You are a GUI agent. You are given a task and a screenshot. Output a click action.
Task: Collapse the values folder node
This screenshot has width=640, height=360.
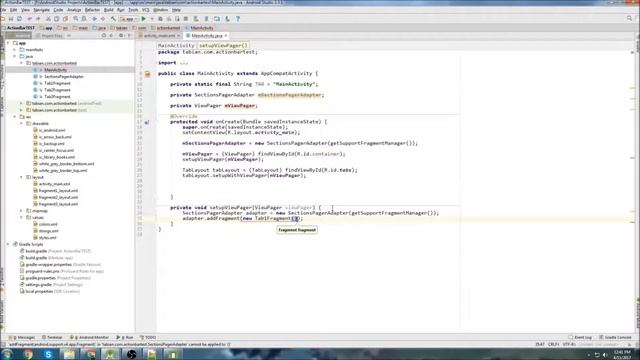pos(21,218)
